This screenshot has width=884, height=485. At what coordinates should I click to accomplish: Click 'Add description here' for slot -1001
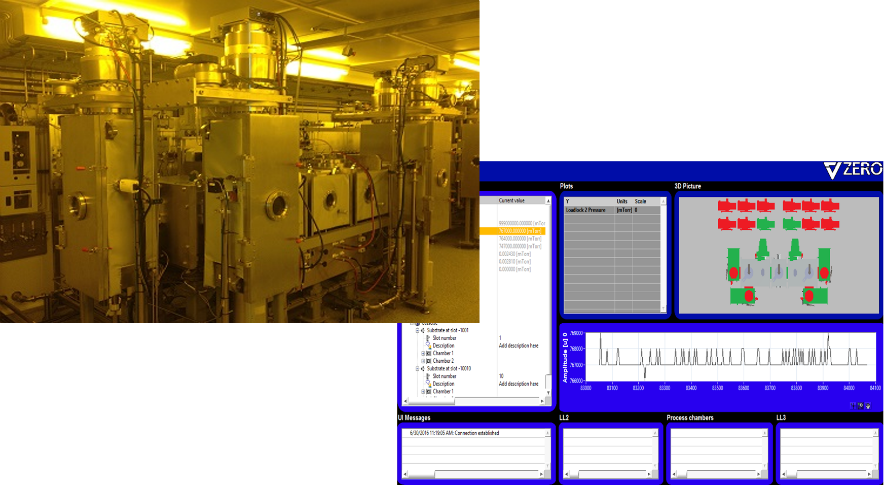tap(520, 345)
